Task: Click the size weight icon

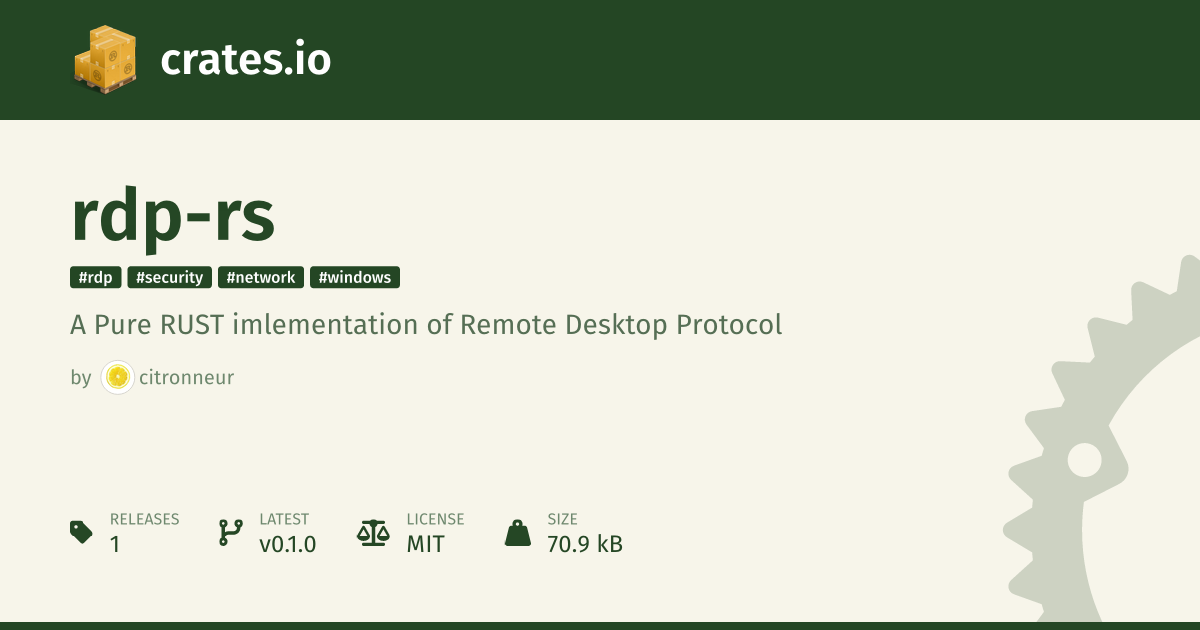Action: [x=518, y=532]
